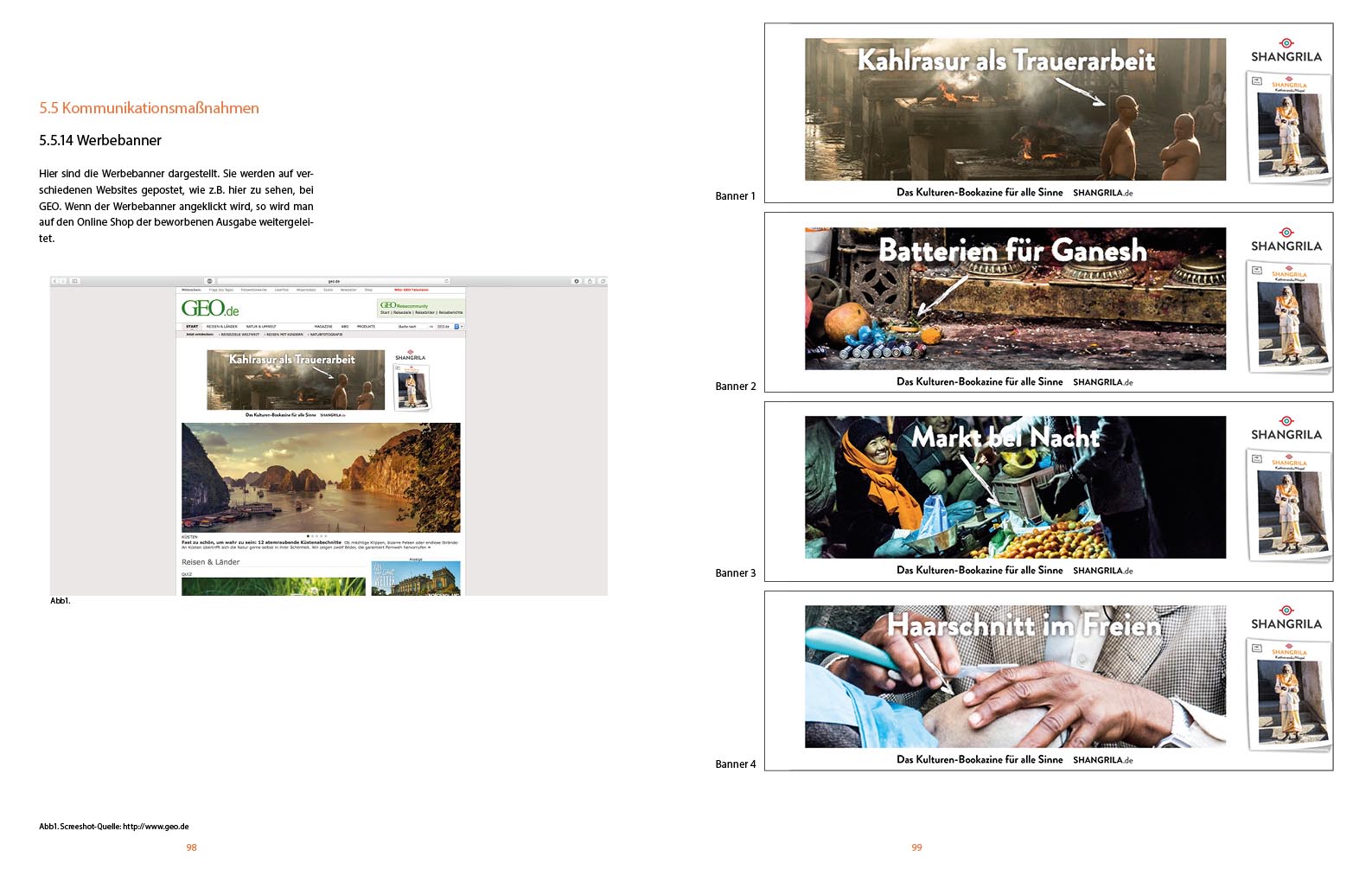Click the Kahlrasur als Trauerarbeit banner on GEO page
The height and width of the screenshot is (882, 1372).
pyautogui.click(x=296, y=380)
